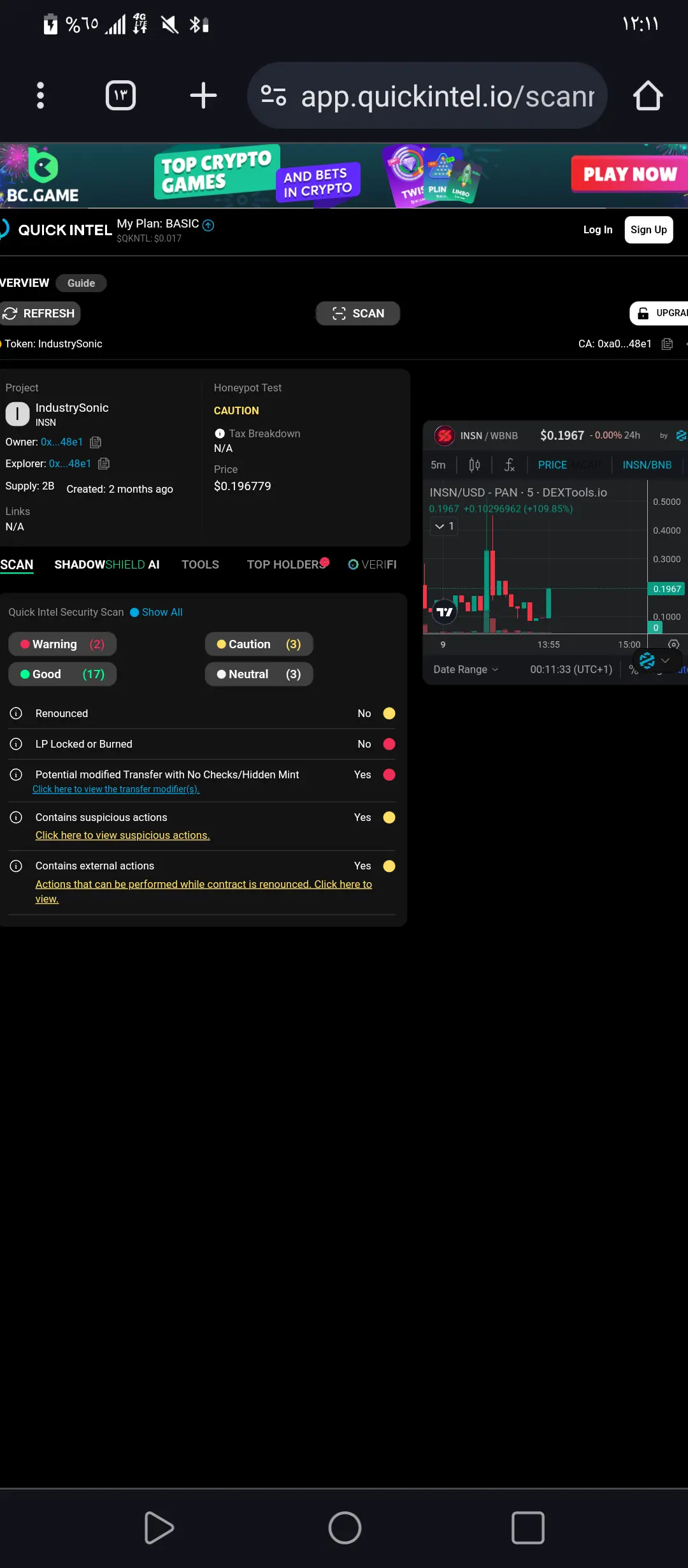Screen dimensions: 688x1568
Task: Open chart indicators fx icon
Action: pyautogui.click(x=510, y=465)
